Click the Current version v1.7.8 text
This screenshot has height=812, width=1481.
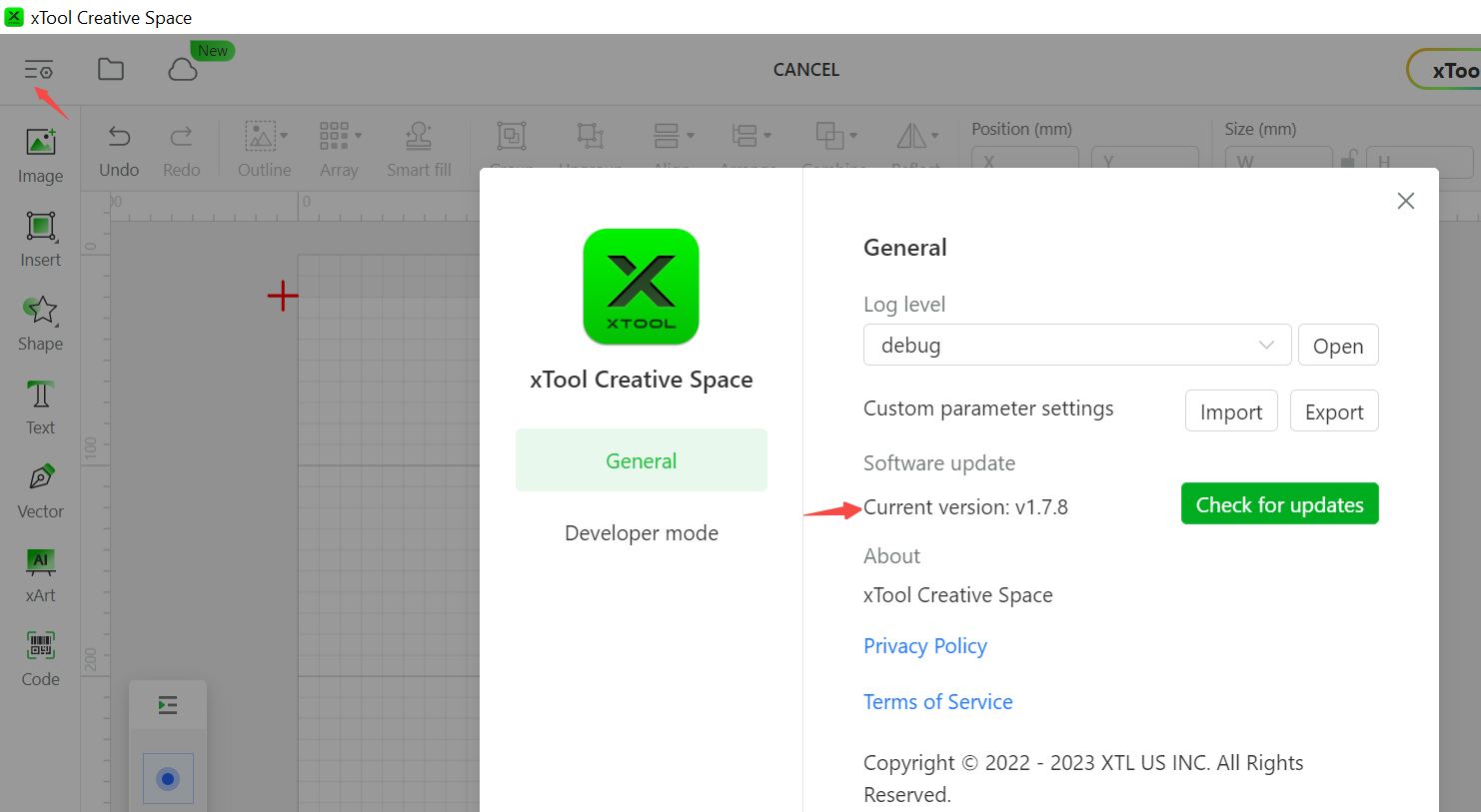(x=965, y=507)
